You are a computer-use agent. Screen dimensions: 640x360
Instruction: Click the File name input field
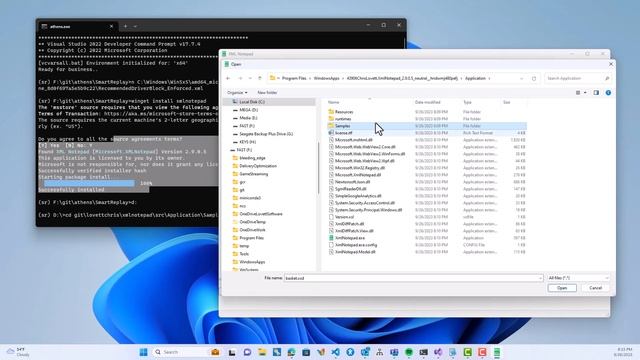(x=410, y=278)
